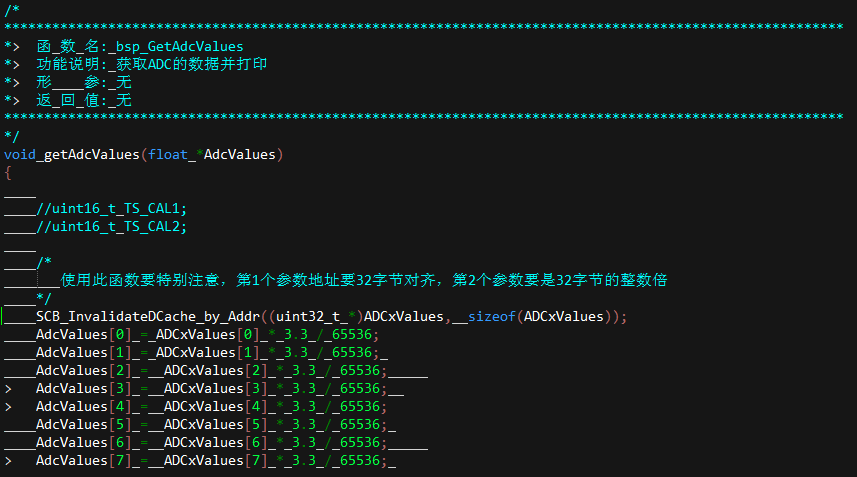This screenshot has width=857, height=477.
Task: Click the float parameter type keyword
Action: pyautogui.click(x=168, y=155)
